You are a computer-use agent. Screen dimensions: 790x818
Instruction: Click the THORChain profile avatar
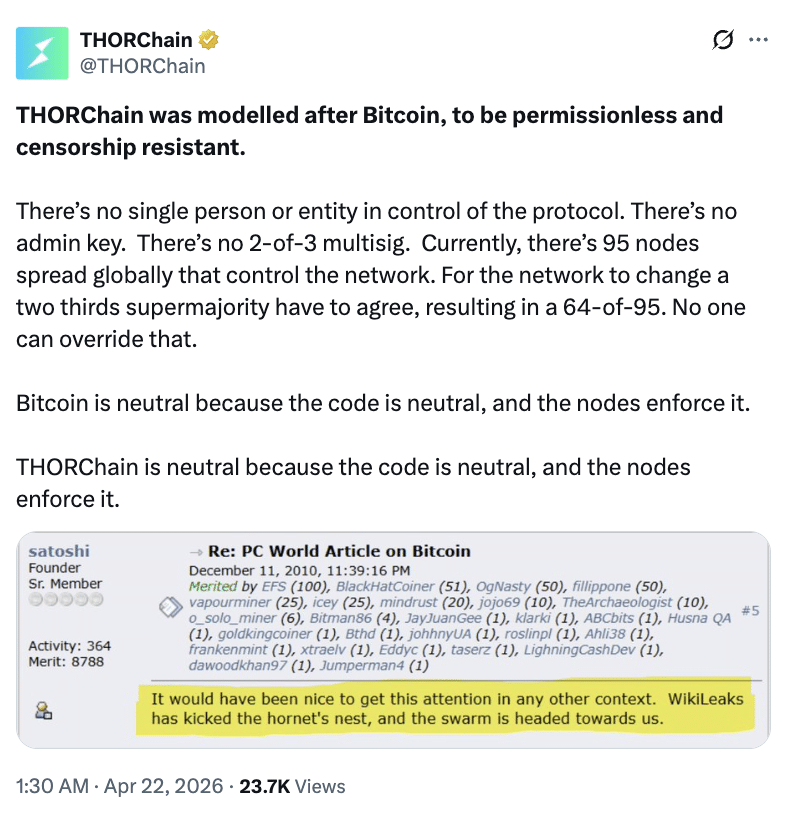42,53
